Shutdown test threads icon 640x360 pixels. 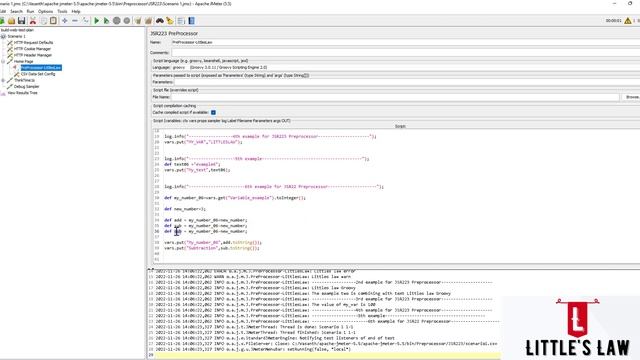tap(127, 21)
